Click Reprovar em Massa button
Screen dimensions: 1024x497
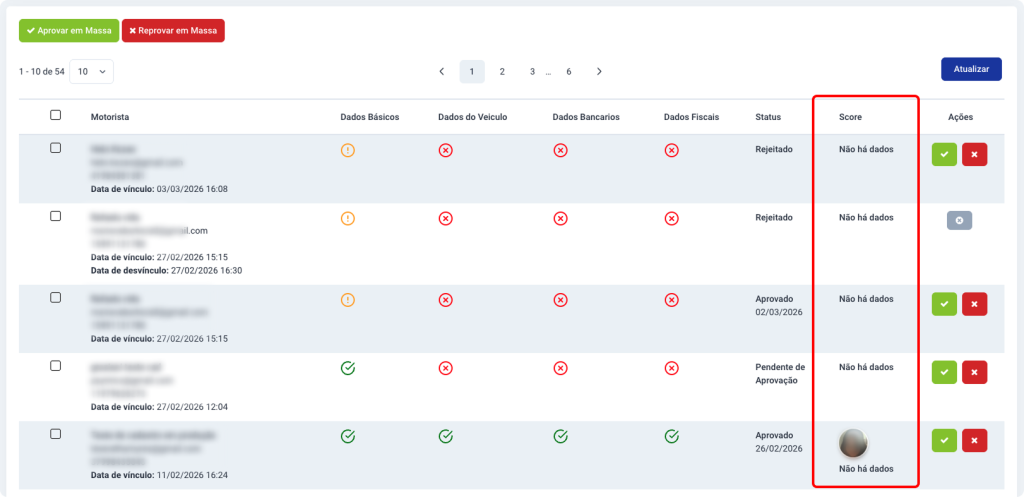173,31
